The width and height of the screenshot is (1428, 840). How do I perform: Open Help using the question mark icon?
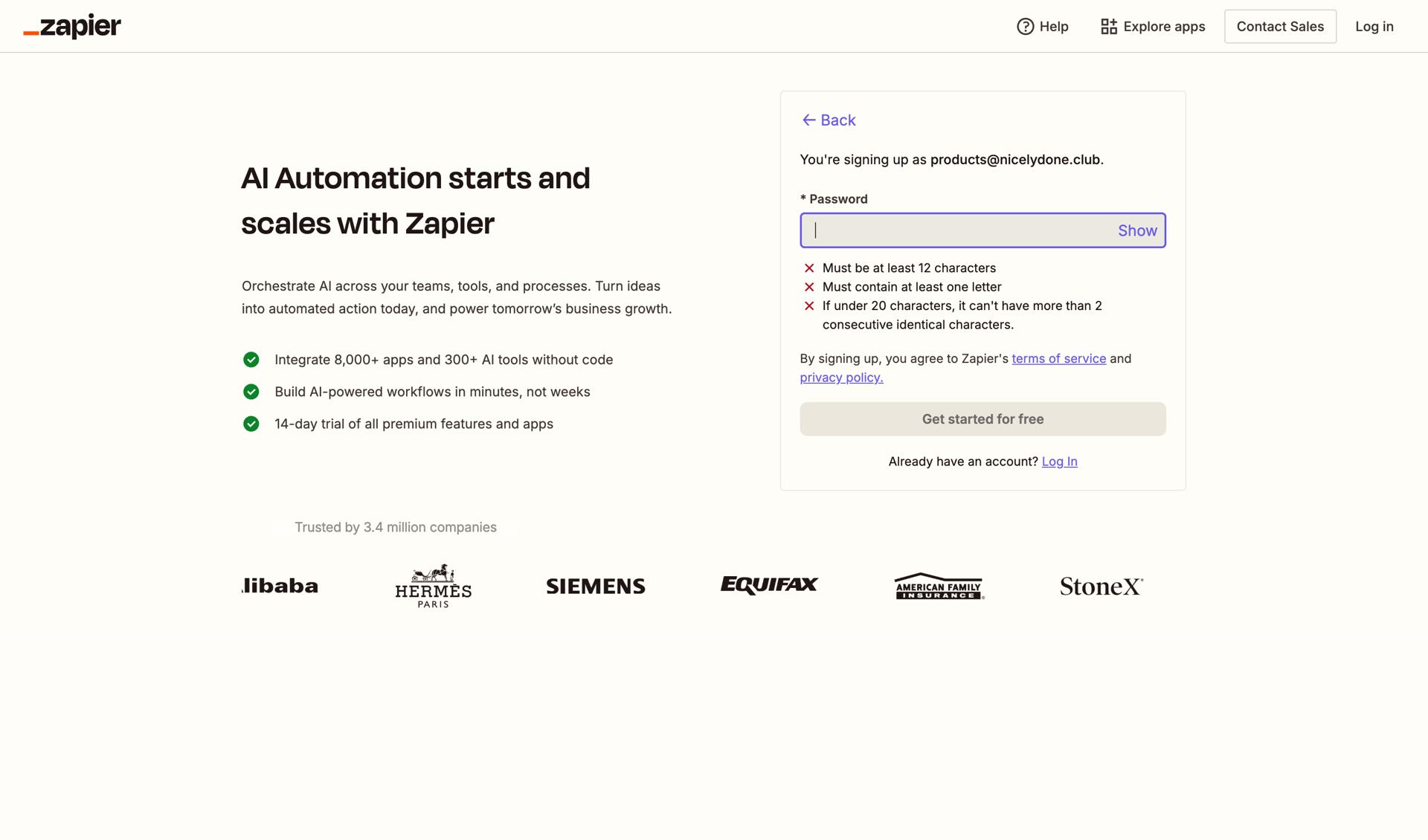pyautogui.click(x=1024, y=26)
